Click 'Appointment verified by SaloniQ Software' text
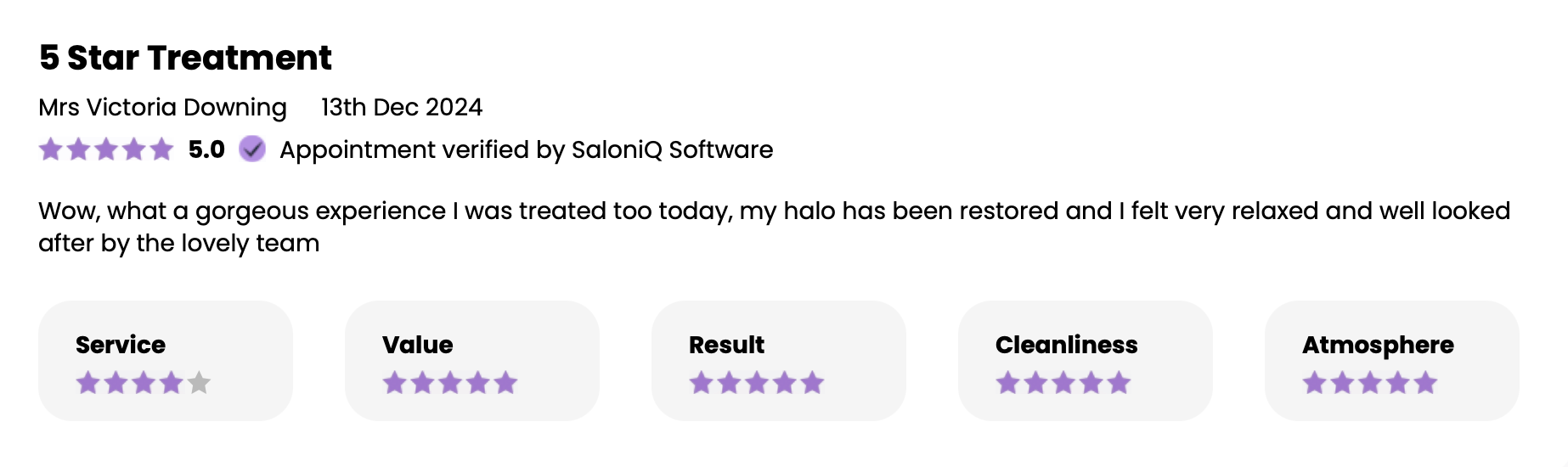This screenshot has width=1568, height=467. tap(527, 150)
